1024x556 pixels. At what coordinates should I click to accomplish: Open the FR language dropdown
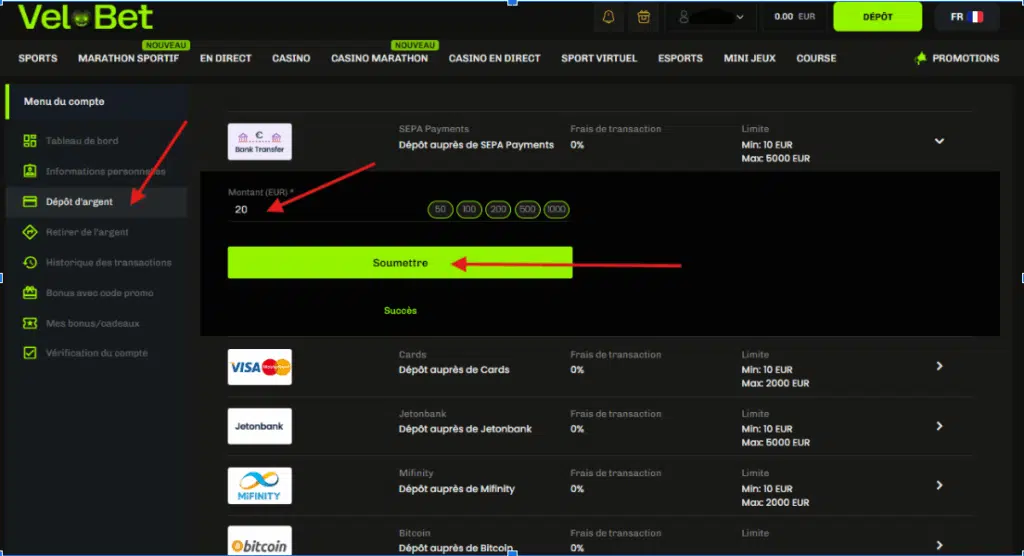point(966,17)
